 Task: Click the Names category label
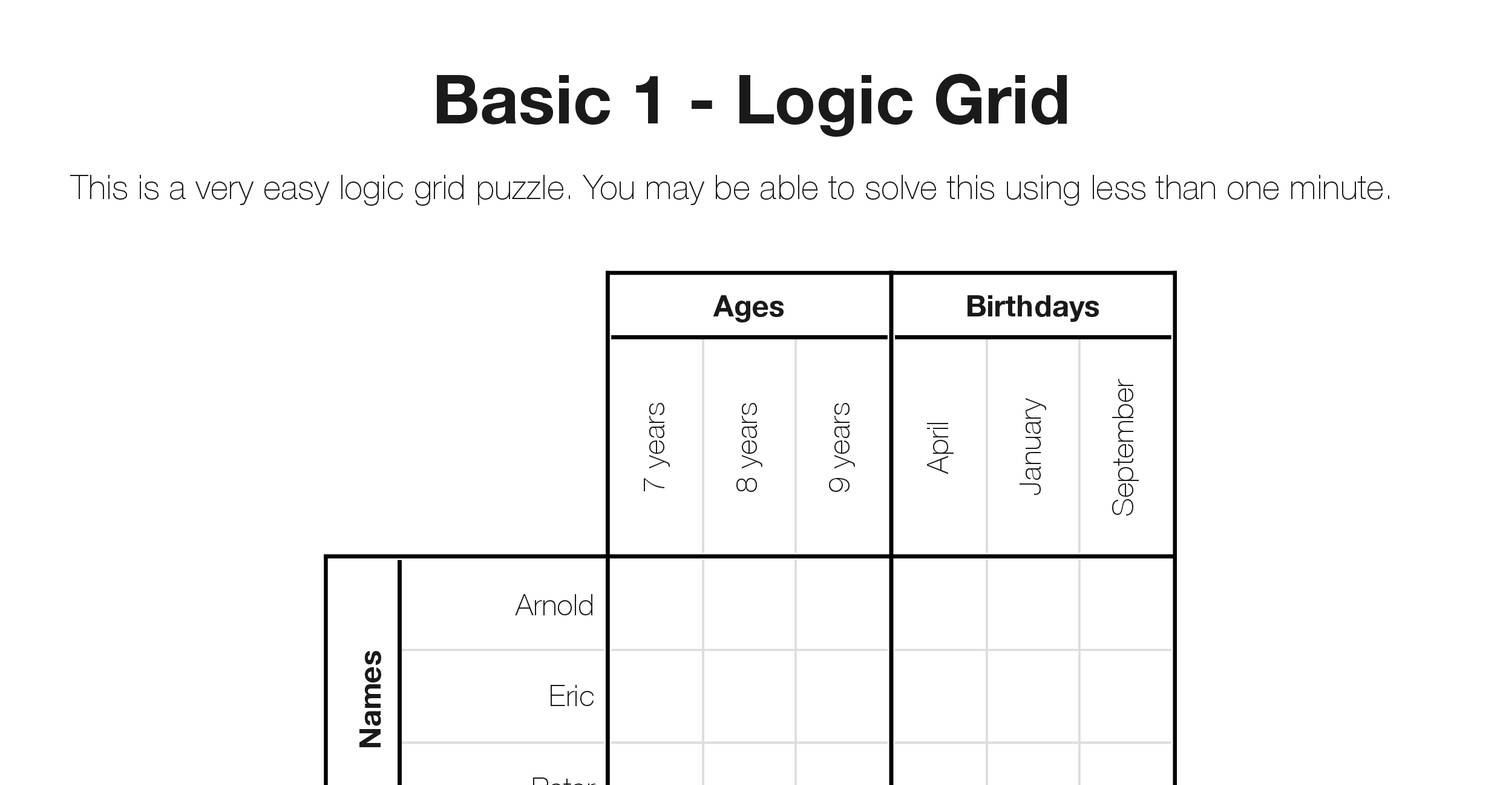tap(370, 698)
